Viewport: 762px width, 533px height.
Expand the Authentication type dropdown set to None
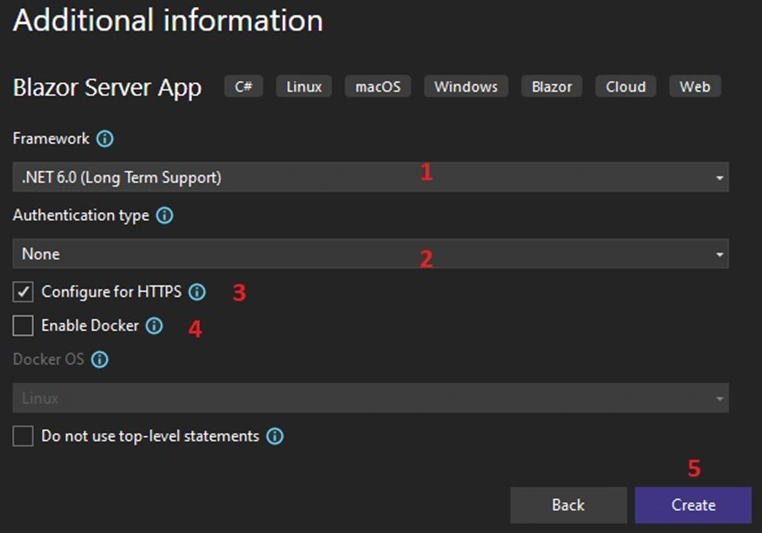(x=370, y=254)
